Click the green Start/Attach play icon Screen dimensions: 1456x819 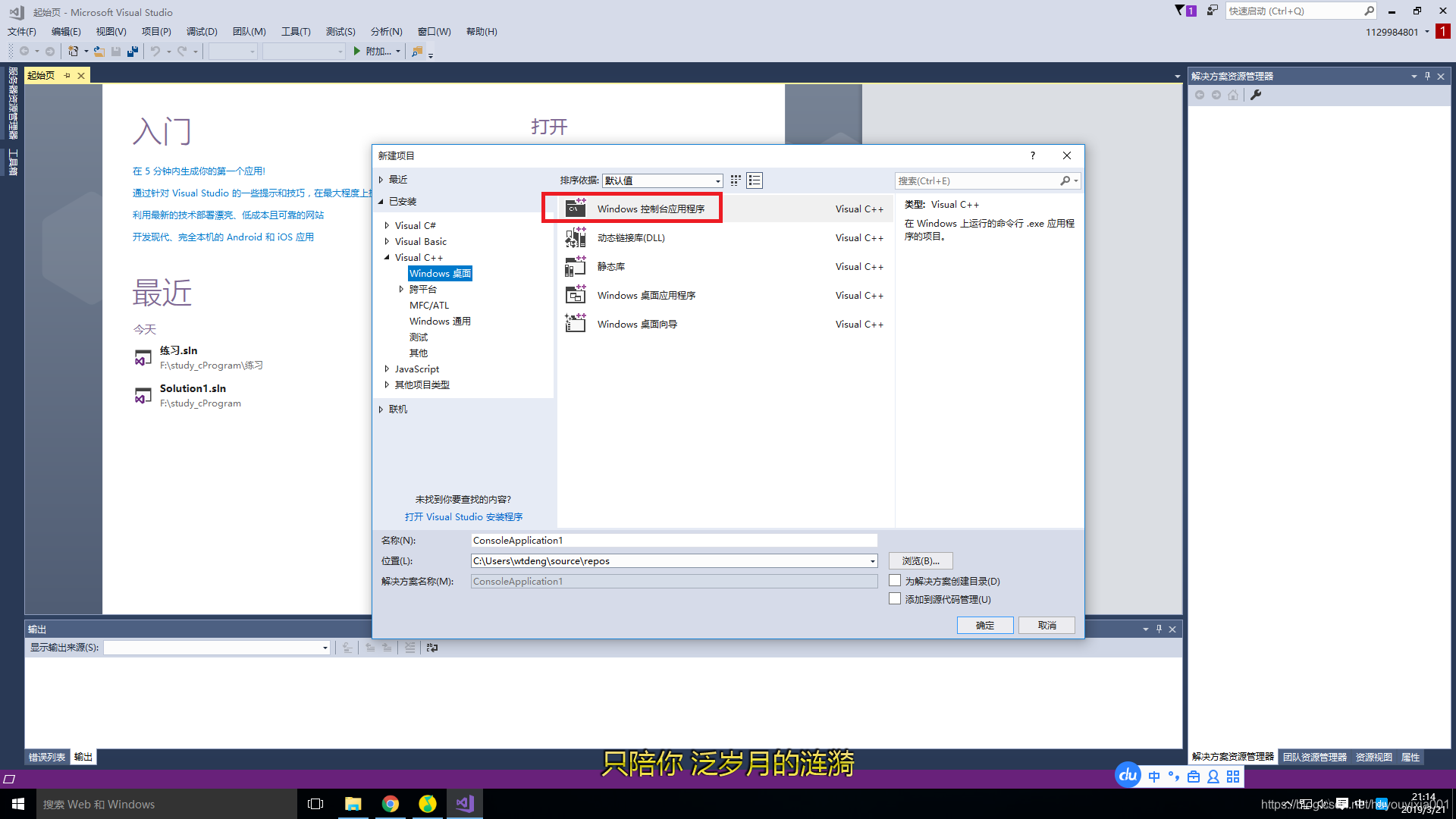click(x=357, y=51)
